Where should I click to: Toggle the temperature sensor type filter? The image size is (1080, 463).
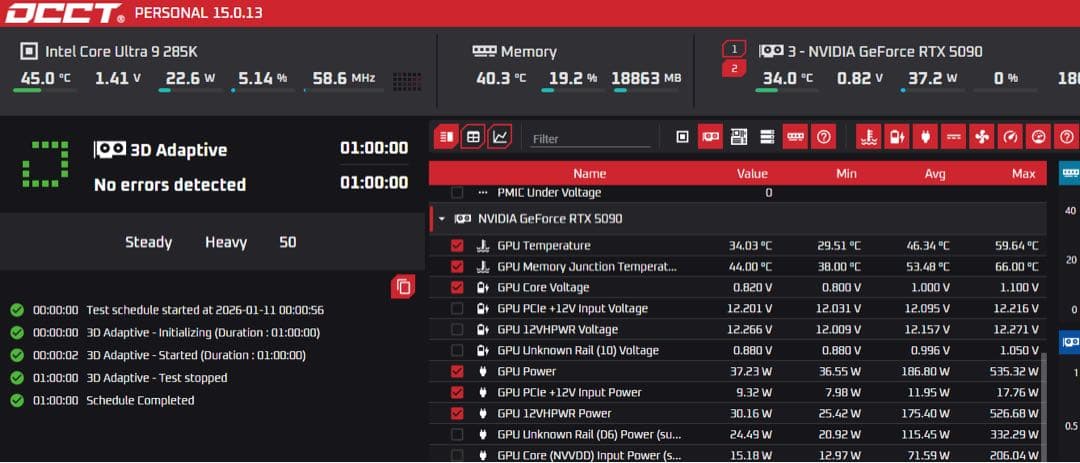point(869,137)
